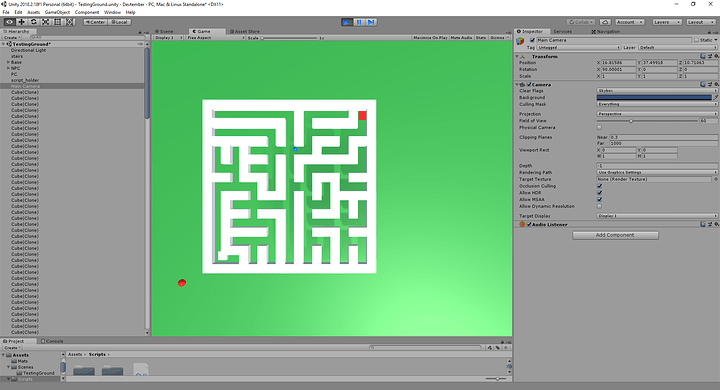Click the Local handle rotation button
The width and height of the screenshot is (720, 390).
point(119,22)
